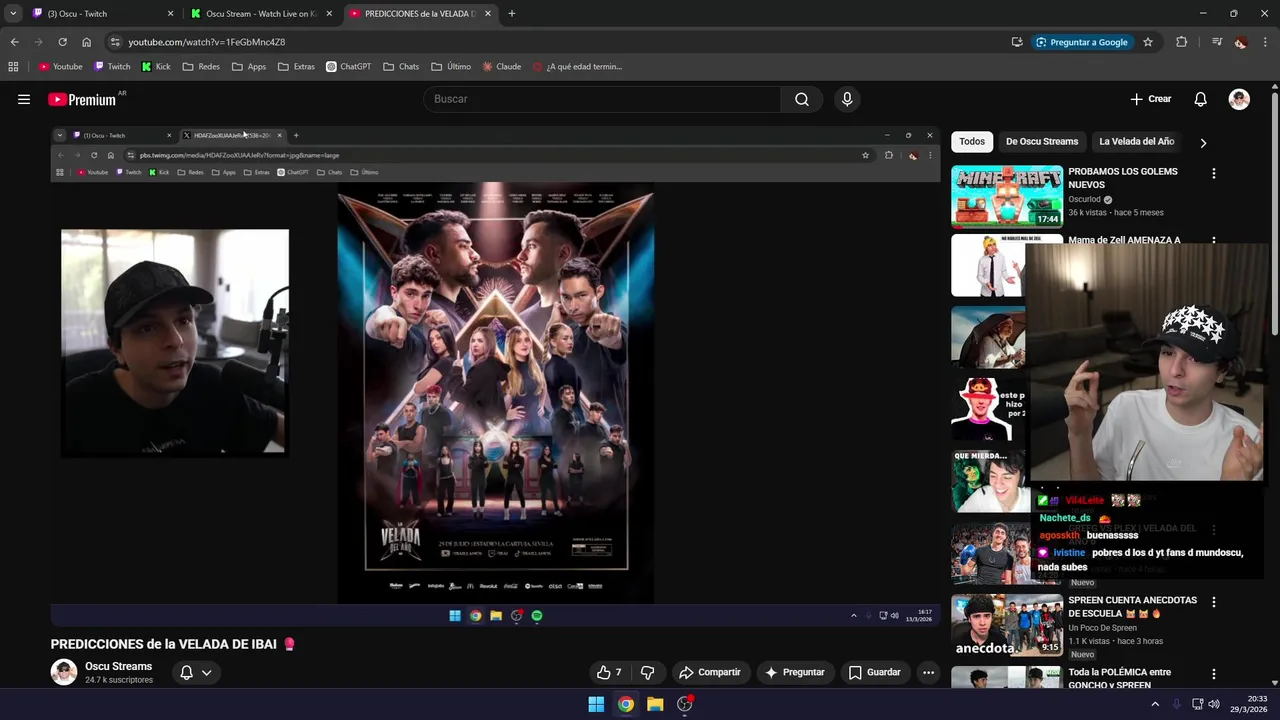Reload the page in Chrome
This screenshot has width=1280, height=720.
click(x=62, y=42)
